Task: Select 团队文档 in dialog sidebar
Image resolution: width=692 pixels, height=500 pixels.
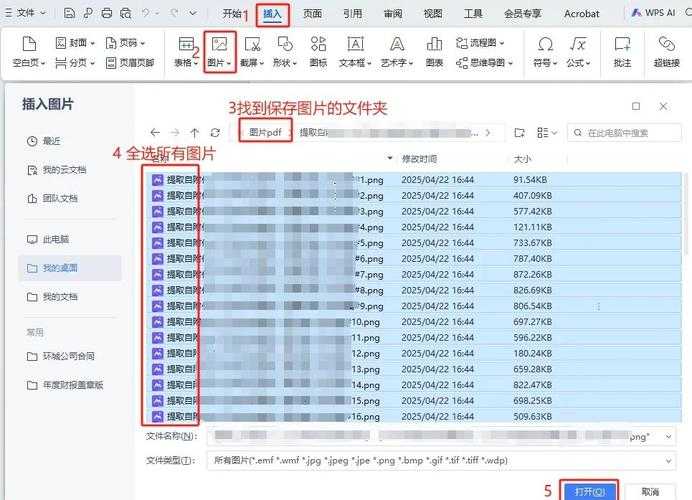Action: [52, 199]
